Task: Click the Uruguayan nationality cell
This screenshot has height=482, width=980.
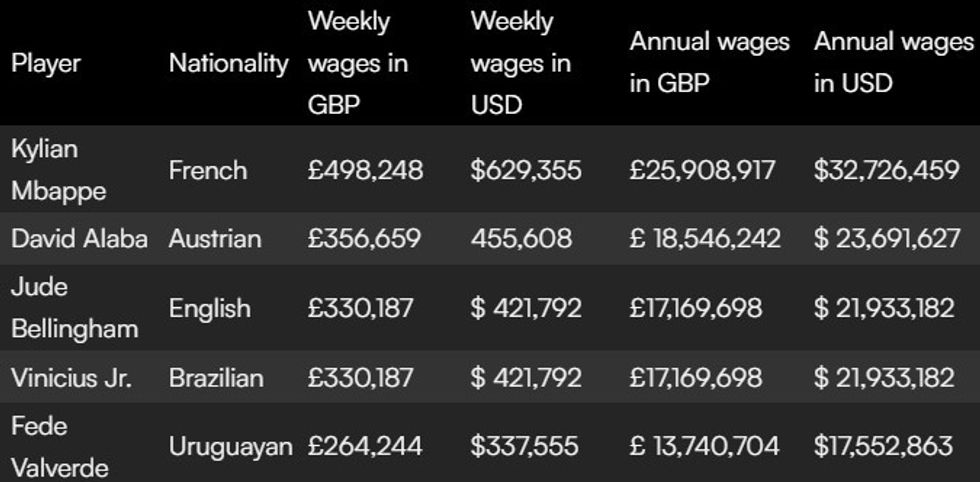Action: (230, 447)
